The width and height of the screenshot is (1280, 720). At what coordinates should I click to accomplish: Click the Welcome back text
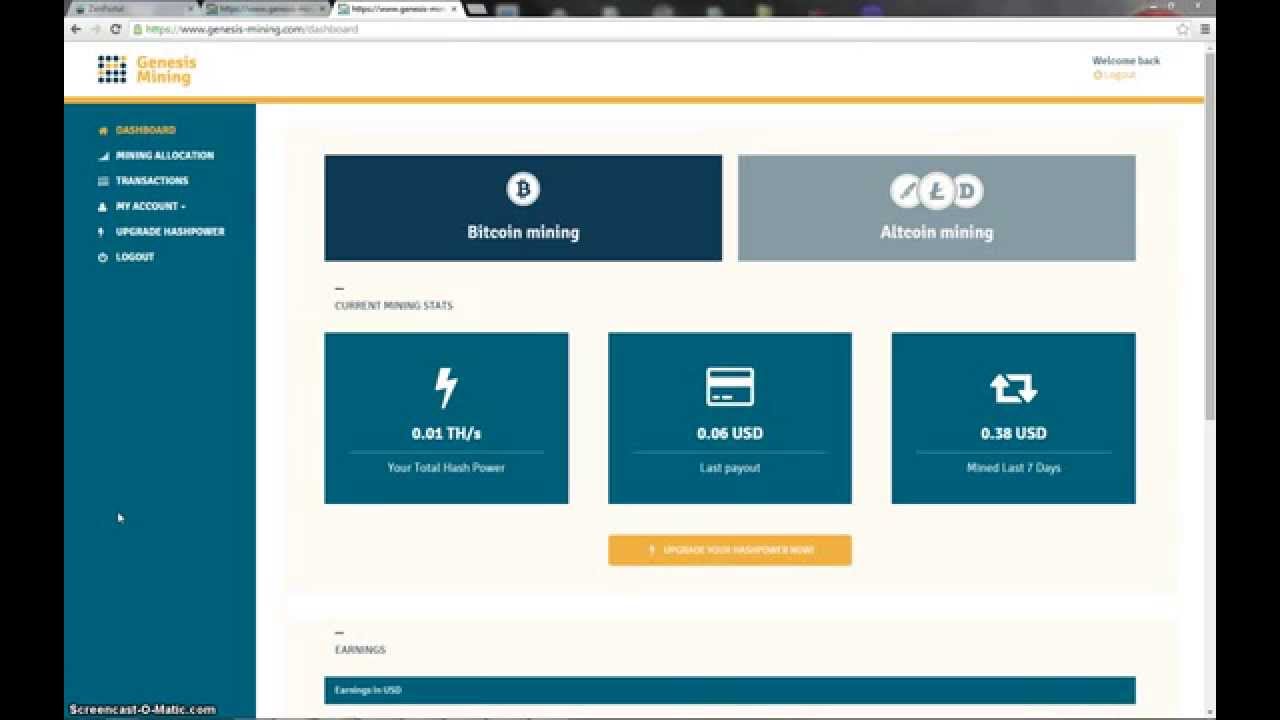(x=1126, y=61)
